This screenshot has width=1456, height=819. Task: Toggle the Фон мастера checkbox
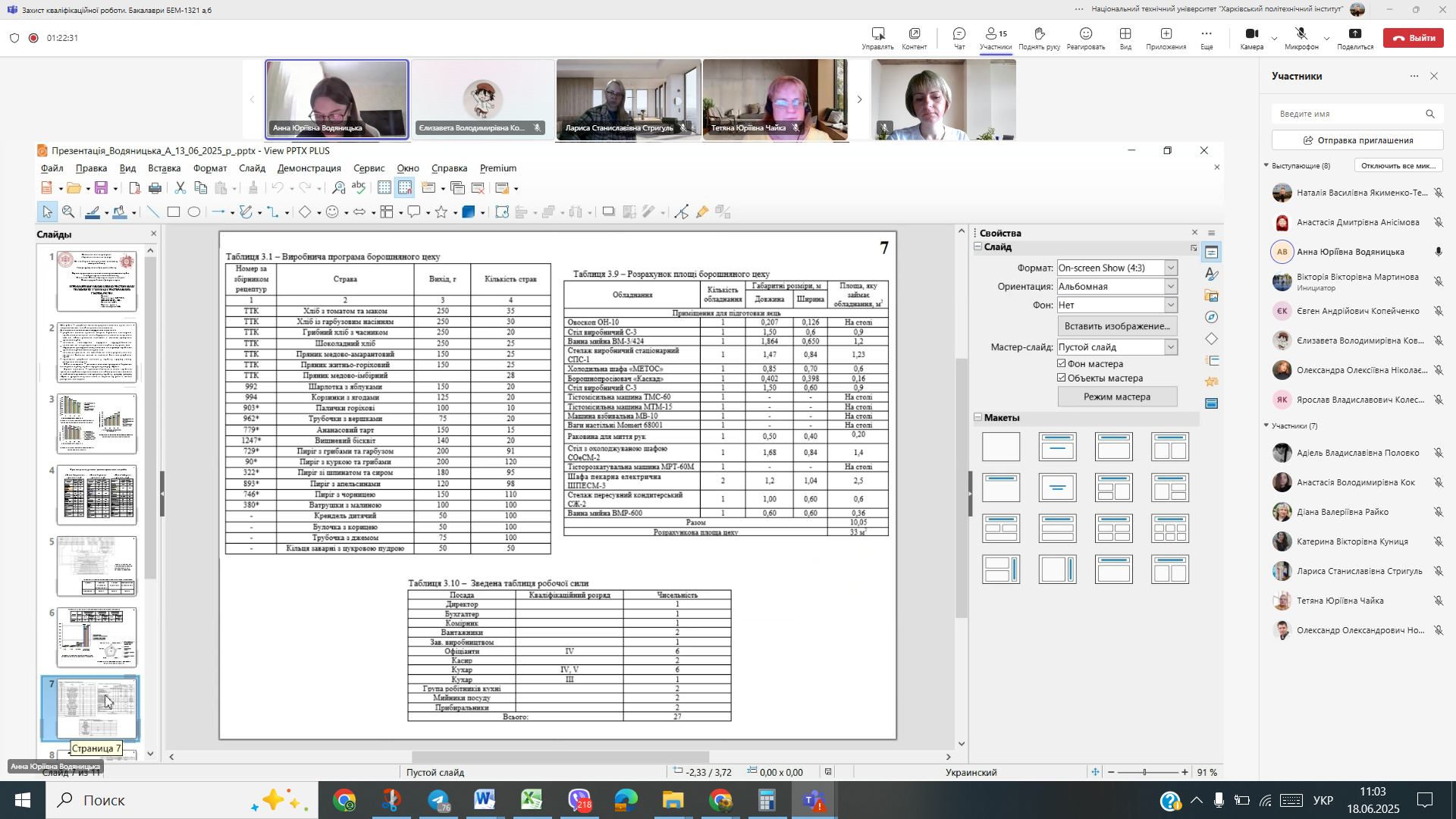(x=1062, y=364)
